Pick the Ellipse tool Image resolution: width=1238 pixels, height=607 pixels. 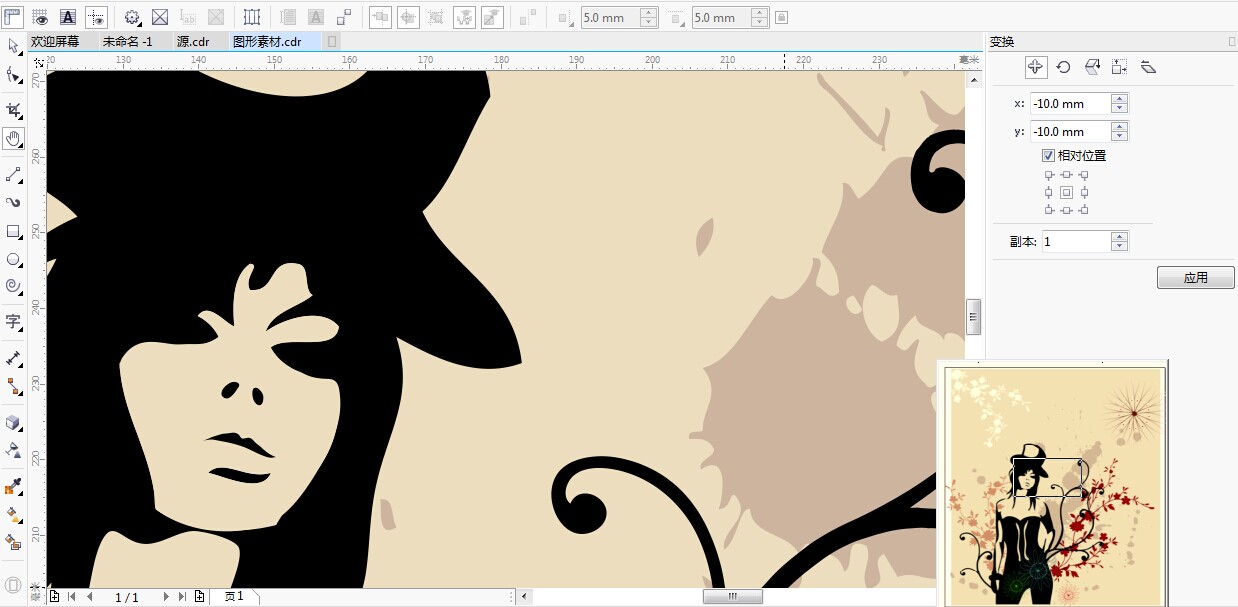(13, 259)
